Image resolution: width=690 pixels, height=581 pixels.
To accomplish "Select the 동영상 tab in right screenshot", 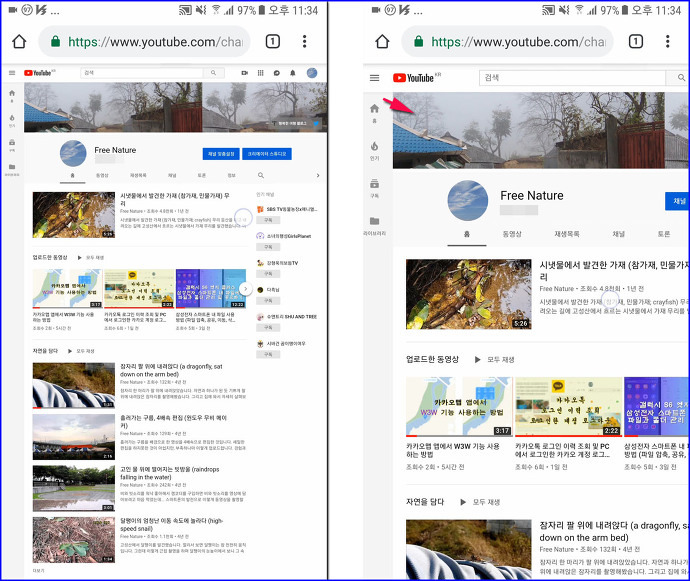I will tap(512, 234).
